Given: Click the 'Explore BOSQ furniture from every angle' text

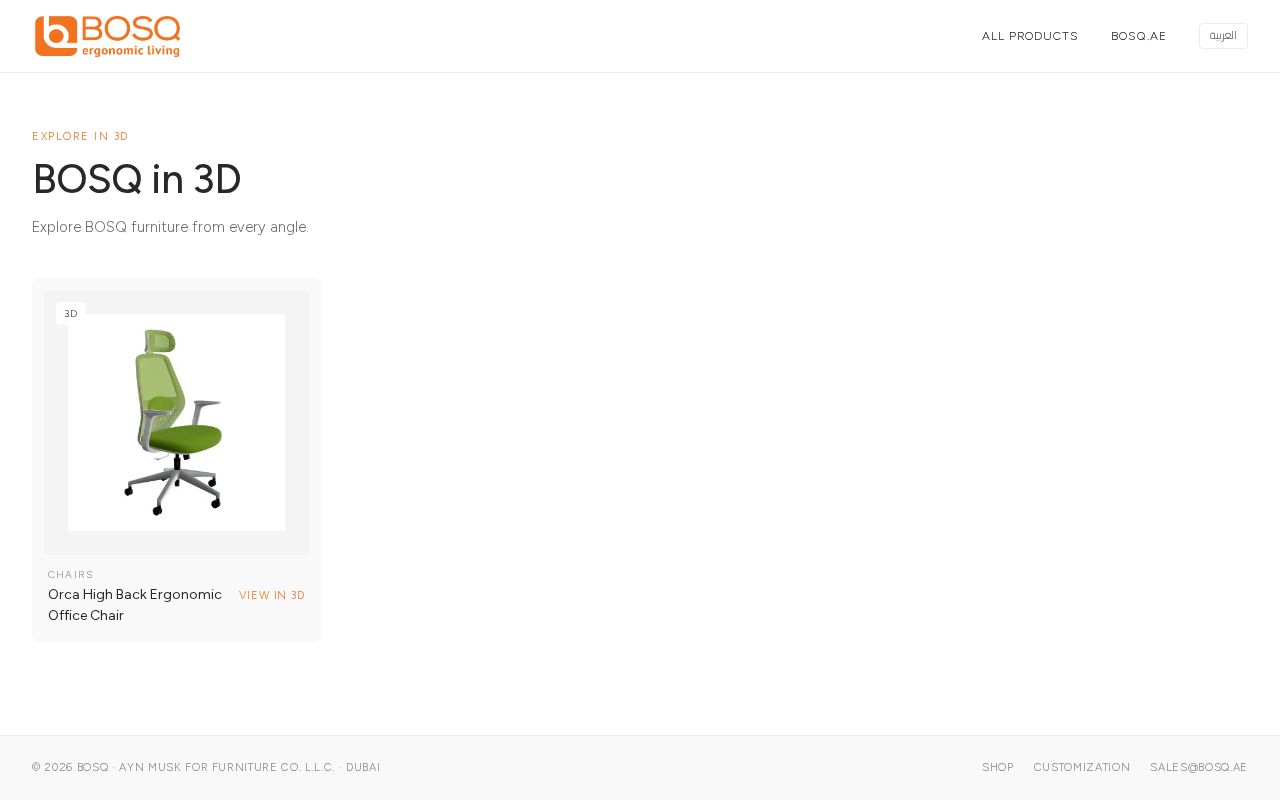Looking at the screenshot, I should tap(170, 227).
